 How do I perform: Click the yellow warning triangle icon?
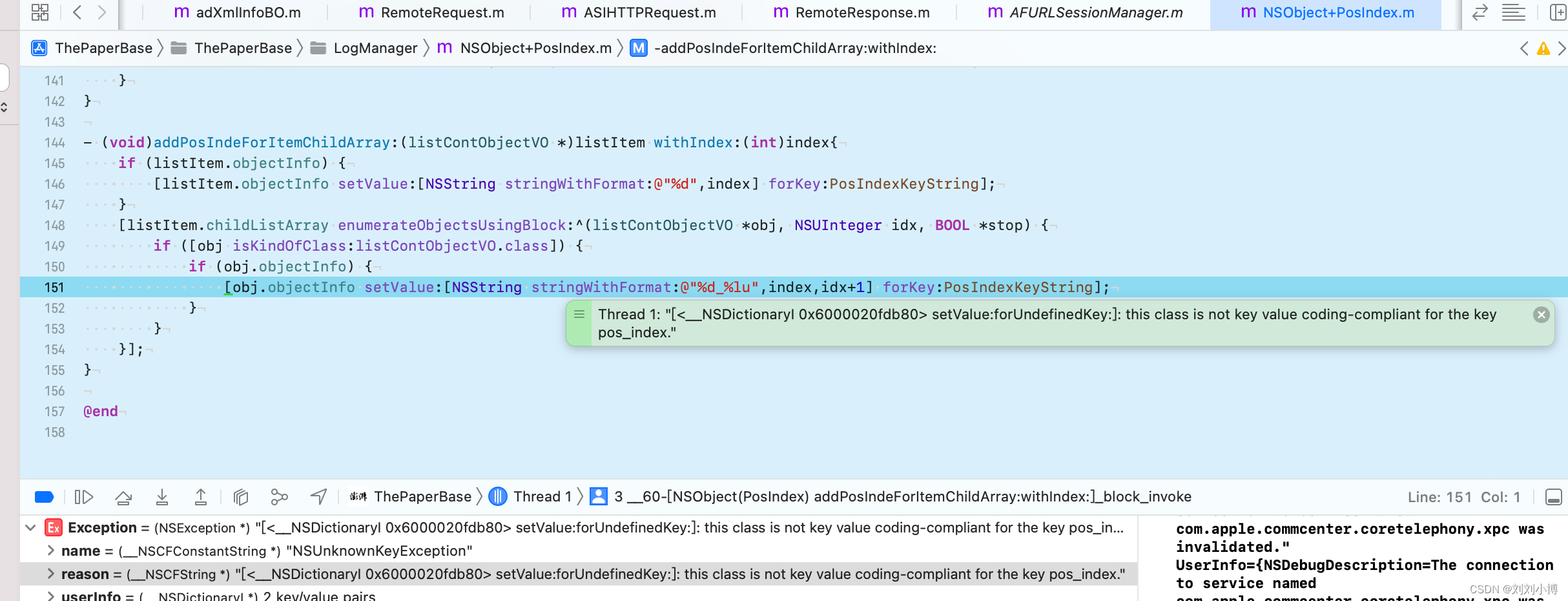tap(1543, 48)
